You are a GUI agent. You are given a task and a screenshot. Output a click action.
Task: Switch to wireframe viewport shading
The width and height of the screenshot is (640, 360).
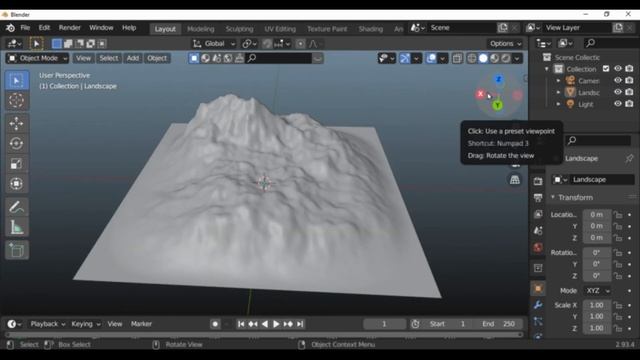point(472,58)
